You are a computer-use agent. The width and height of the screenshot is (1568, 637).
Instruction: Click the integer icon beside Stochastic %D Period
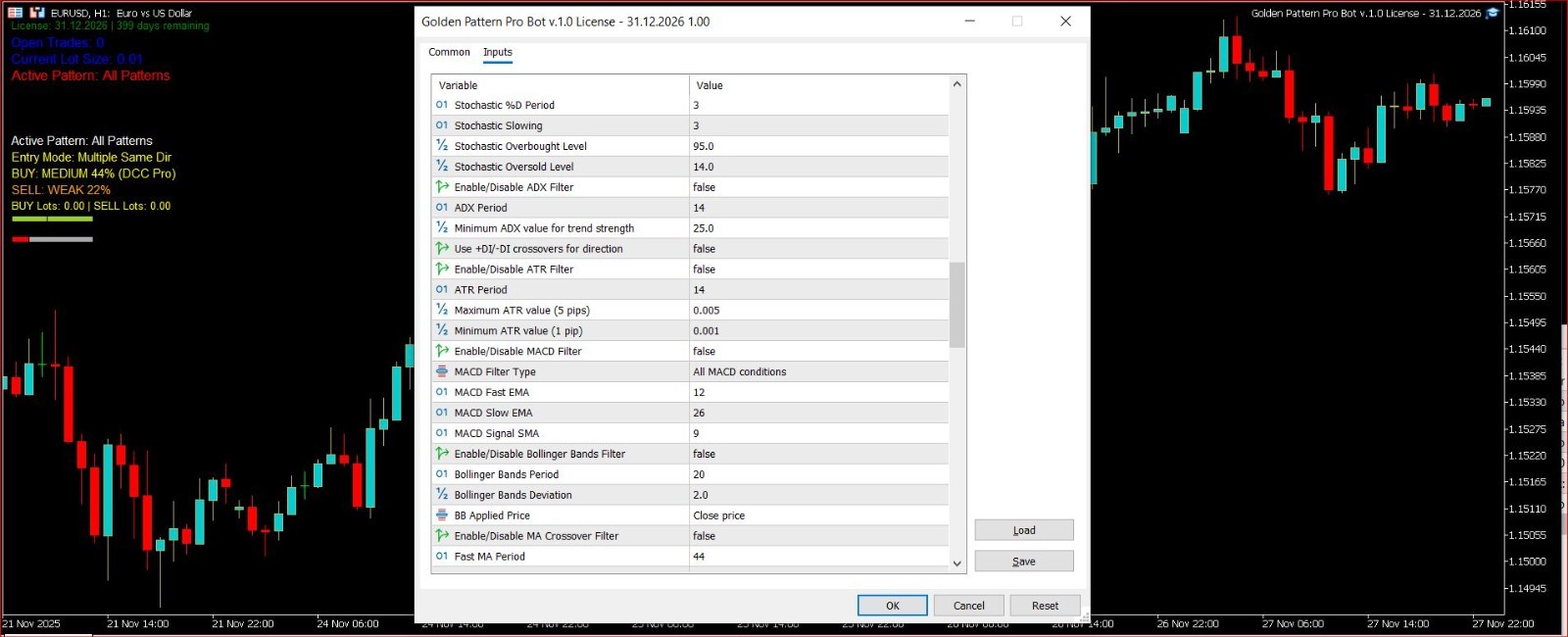(x=442, y=105)
